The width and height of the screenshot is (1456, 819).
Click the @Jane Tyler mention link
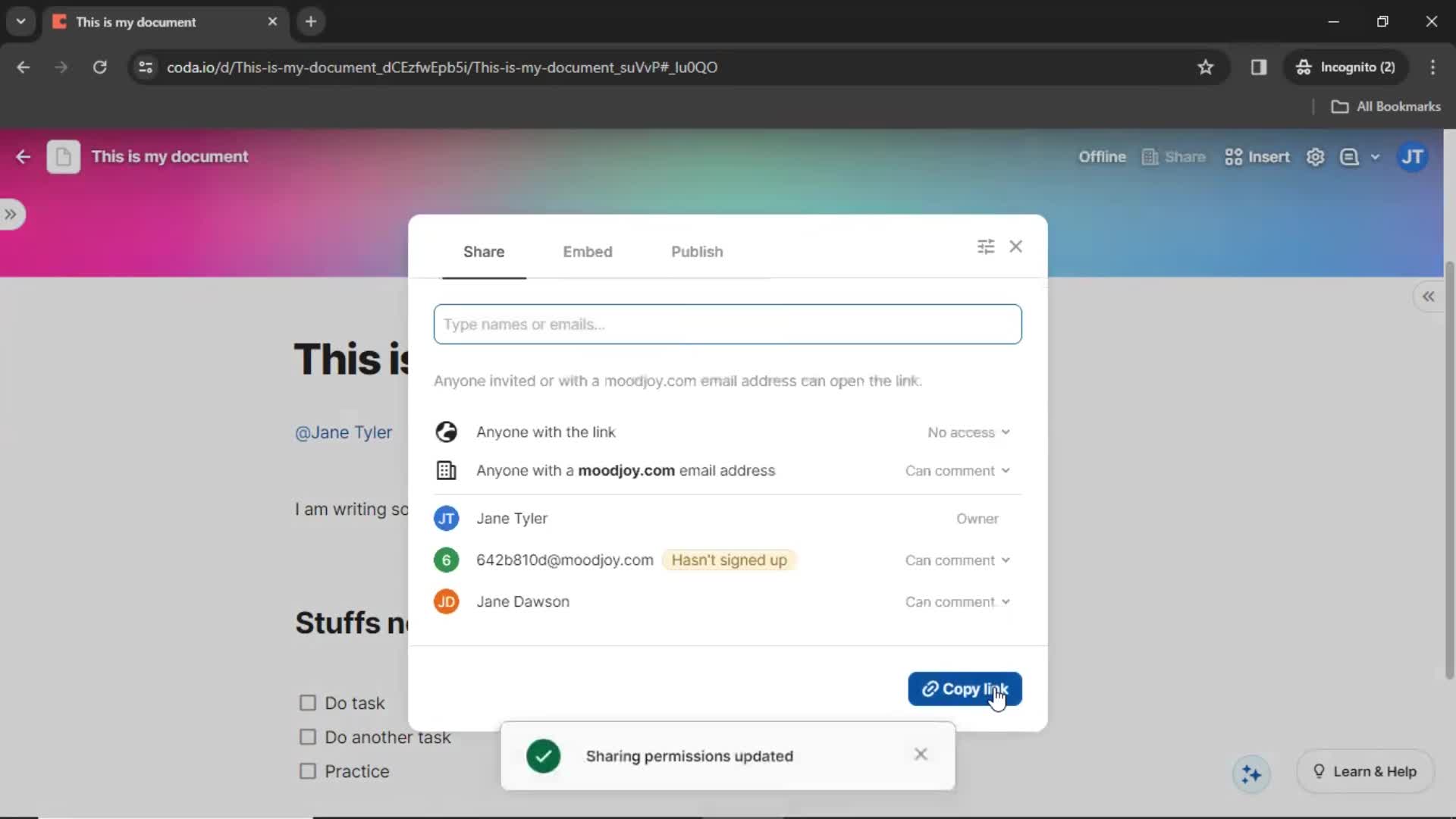pos(344,432)
